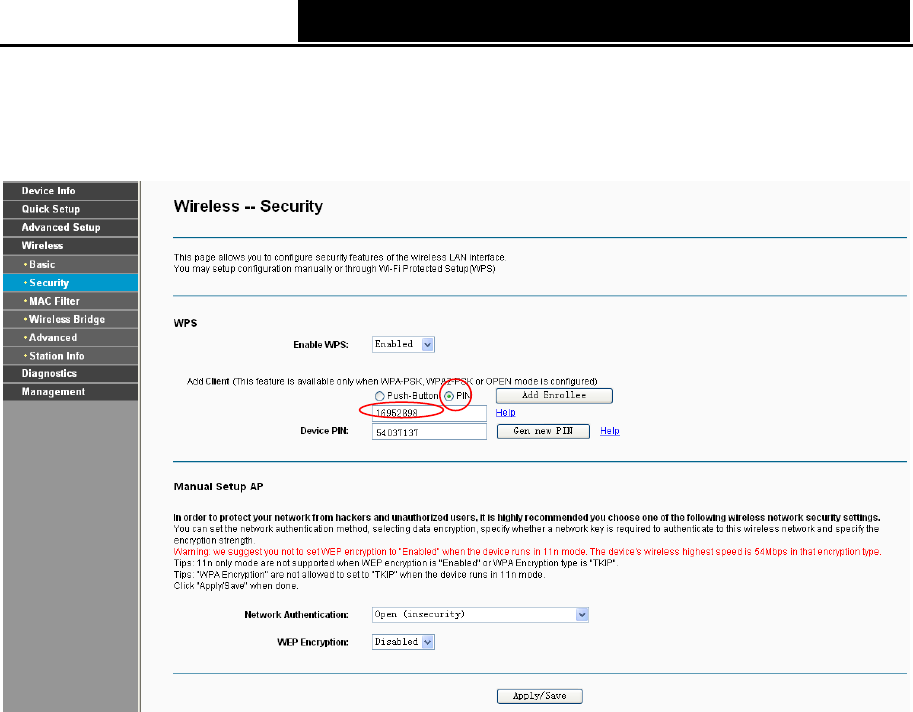Focus the Device PIN field
913x712 pixels.
429,432
